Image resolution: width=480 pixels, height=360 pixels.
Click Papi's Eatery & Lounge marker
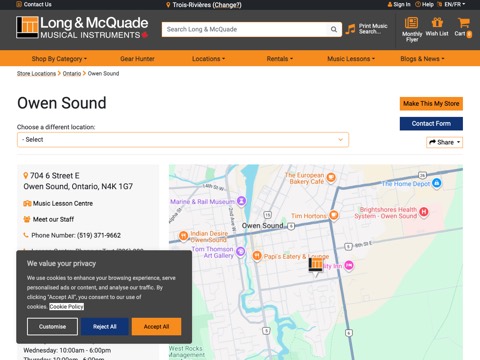(x=257, y=256)
